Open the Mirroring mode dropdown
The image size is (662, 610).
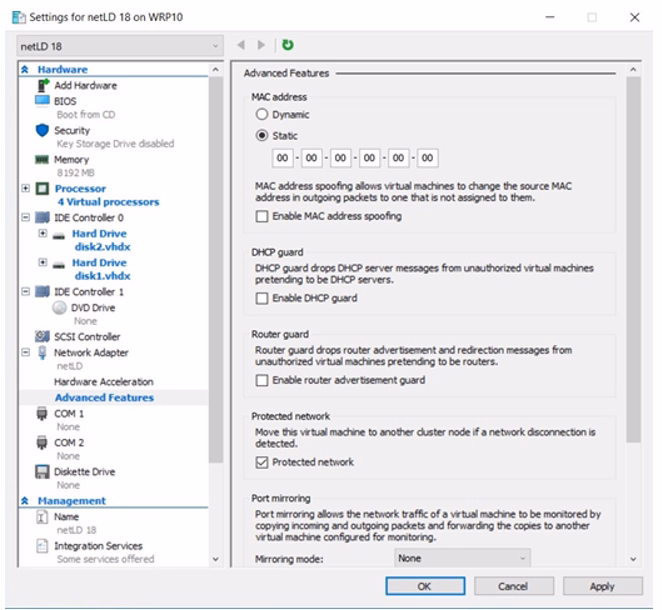(461, 558)
